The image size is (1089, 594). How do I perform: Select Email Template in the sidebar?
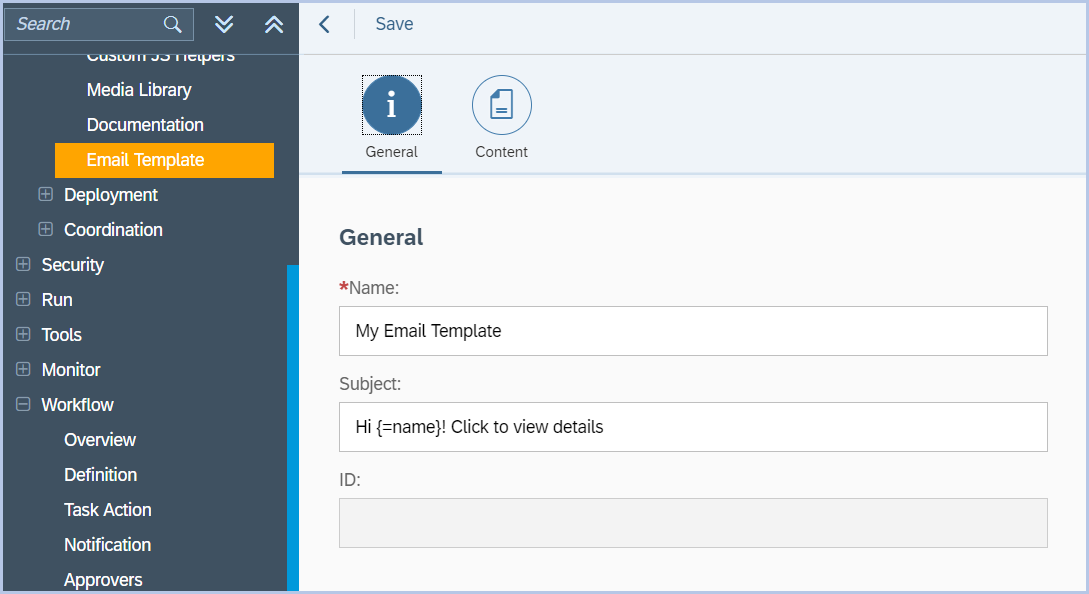click(x=145, y=160)
